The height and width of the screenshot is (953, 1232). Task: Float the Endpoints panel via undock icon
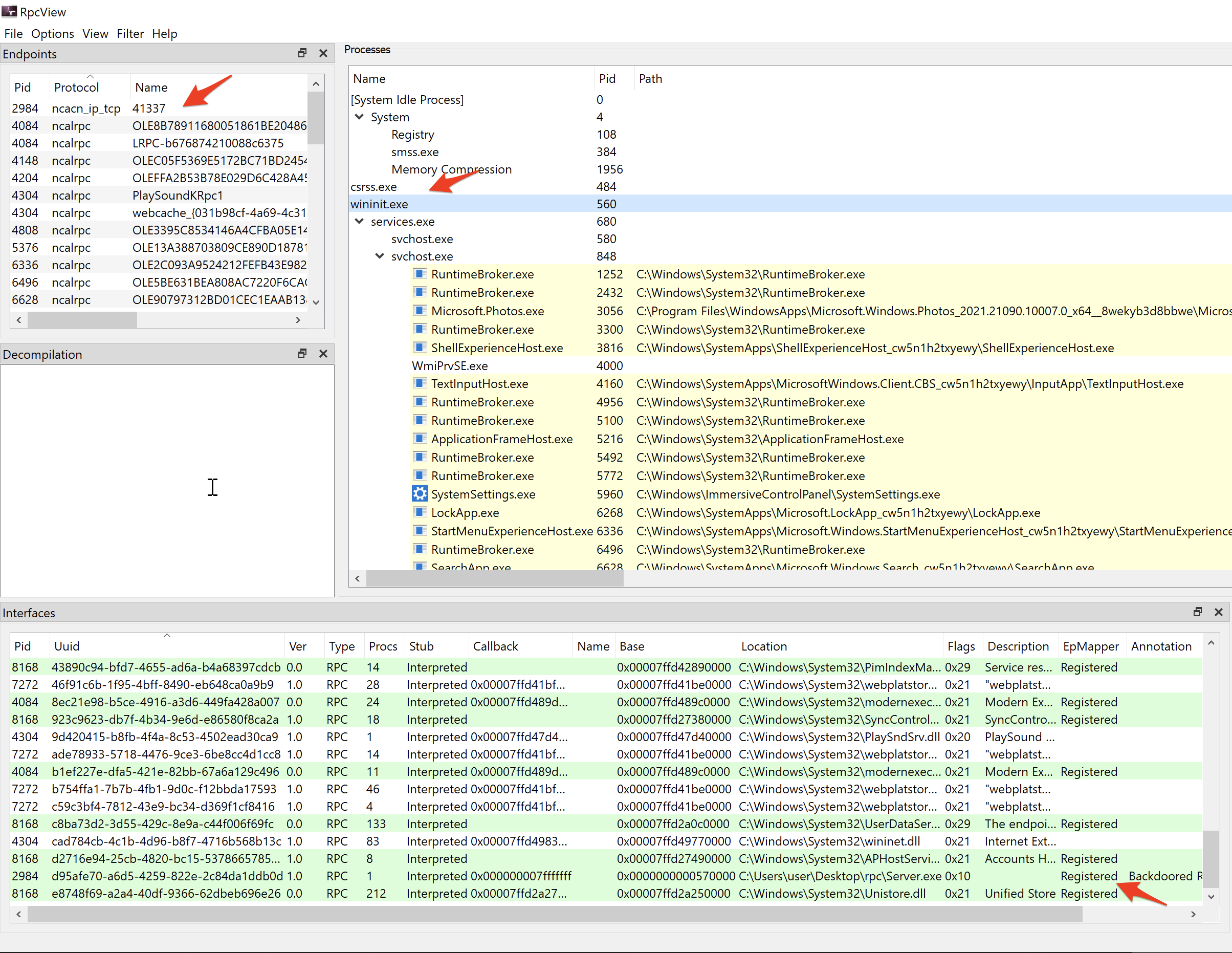pyautogui.click(x=302, y=53)
